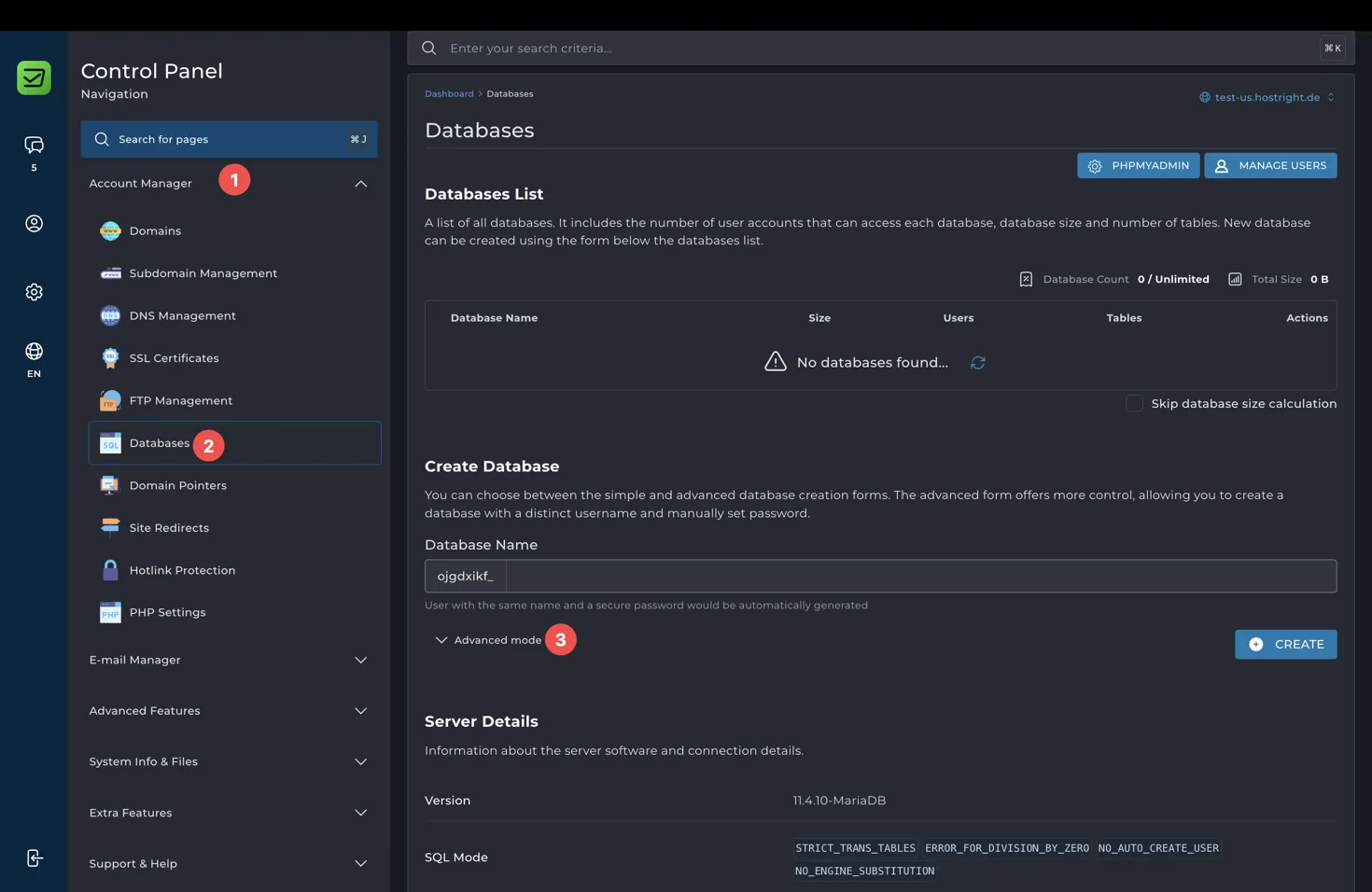Click the STRICT_TRANS_TABLES SQL mode tag
1372x892 pixels.
pyautogui.click(x=855, y=848)
